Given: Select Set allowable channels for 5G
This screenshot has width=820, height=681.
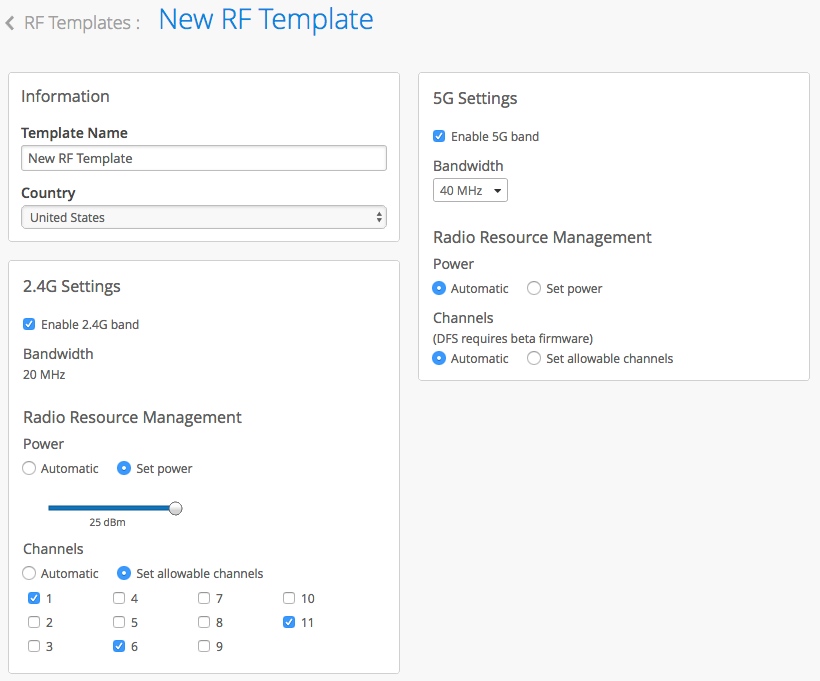Looking at the screenshot, I should (x=534, y=358).
